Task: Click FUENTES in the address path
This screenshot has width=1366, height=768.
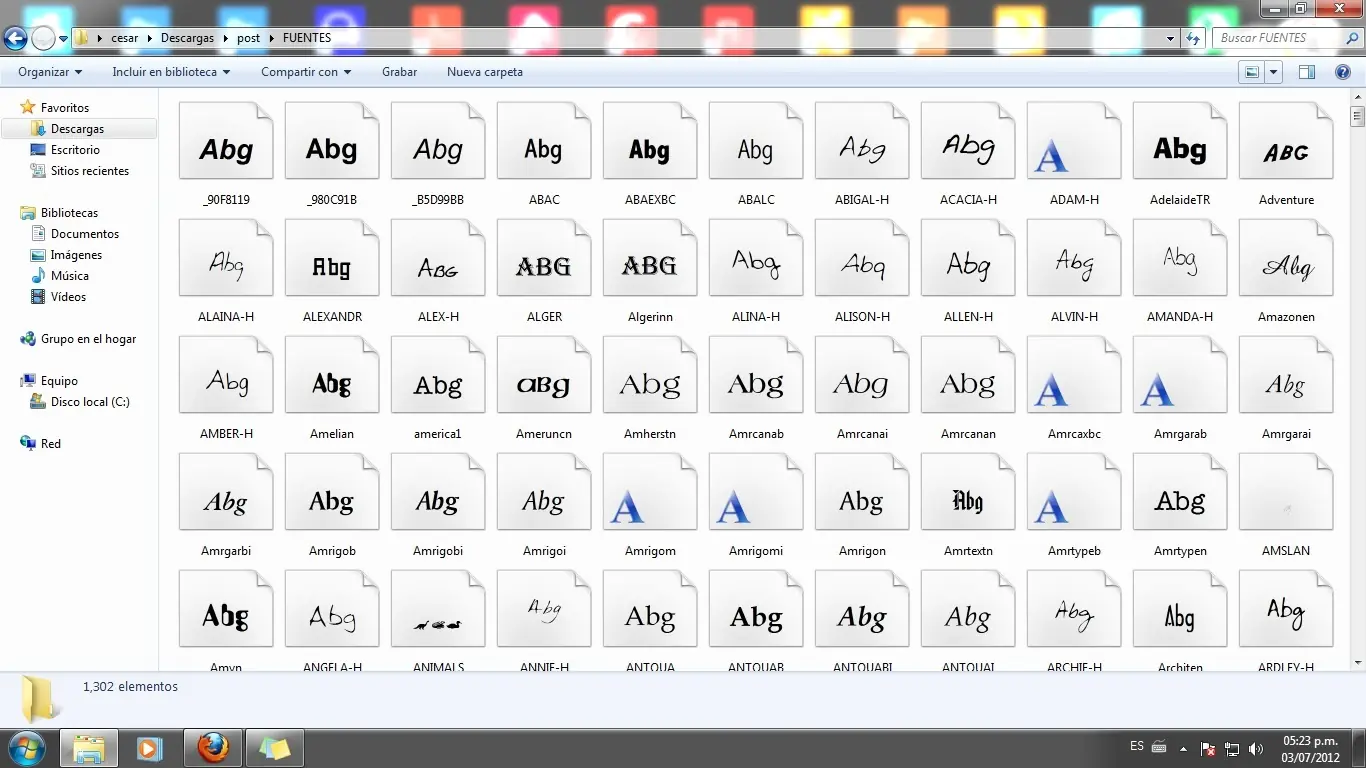Action: click(307, 38)
